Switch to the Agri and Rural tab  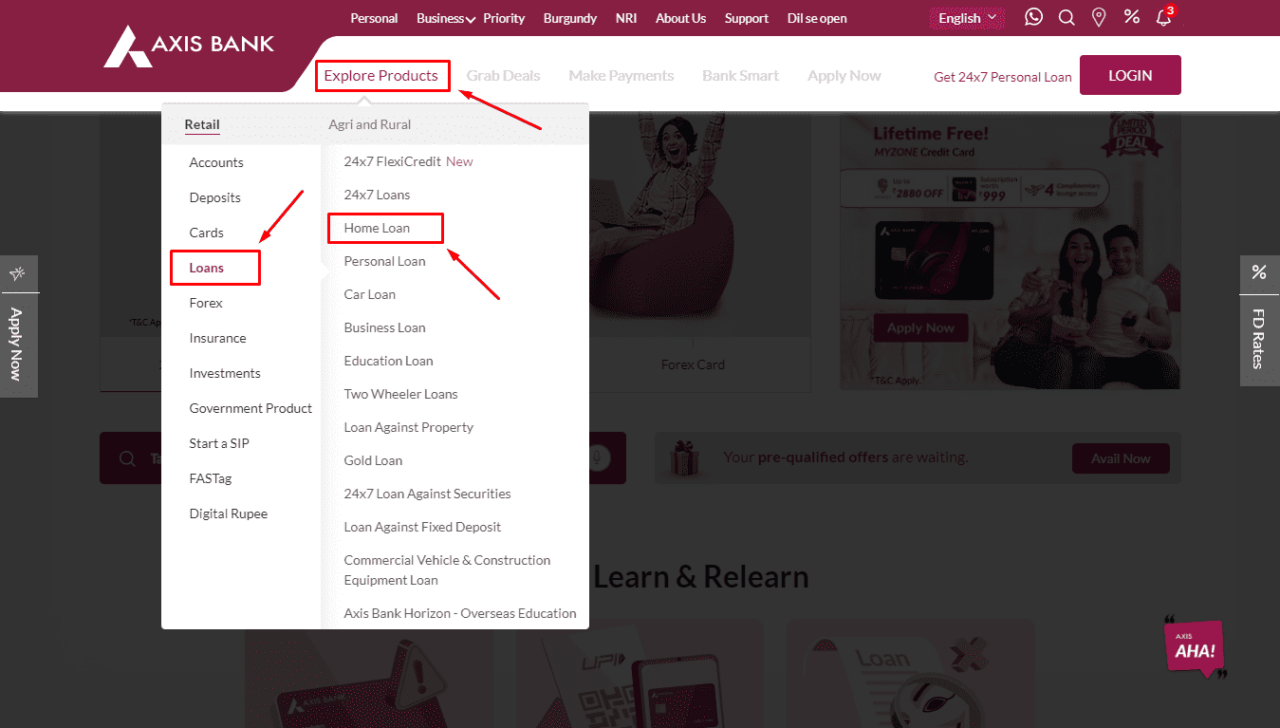click(x=370, y=125)
